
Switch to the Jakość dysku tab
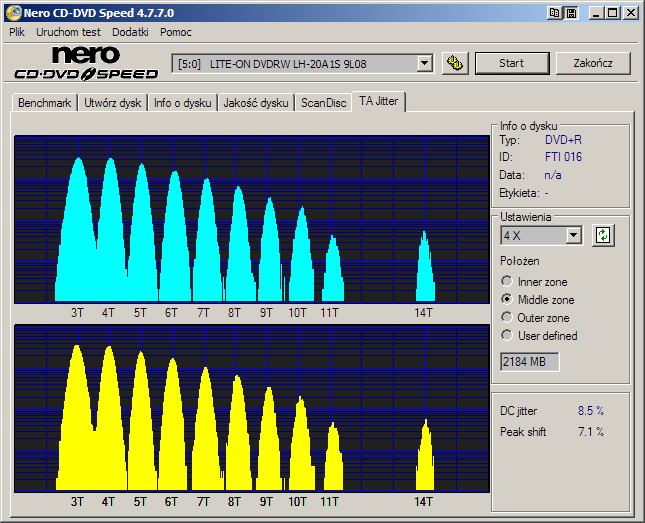(255, 103)
